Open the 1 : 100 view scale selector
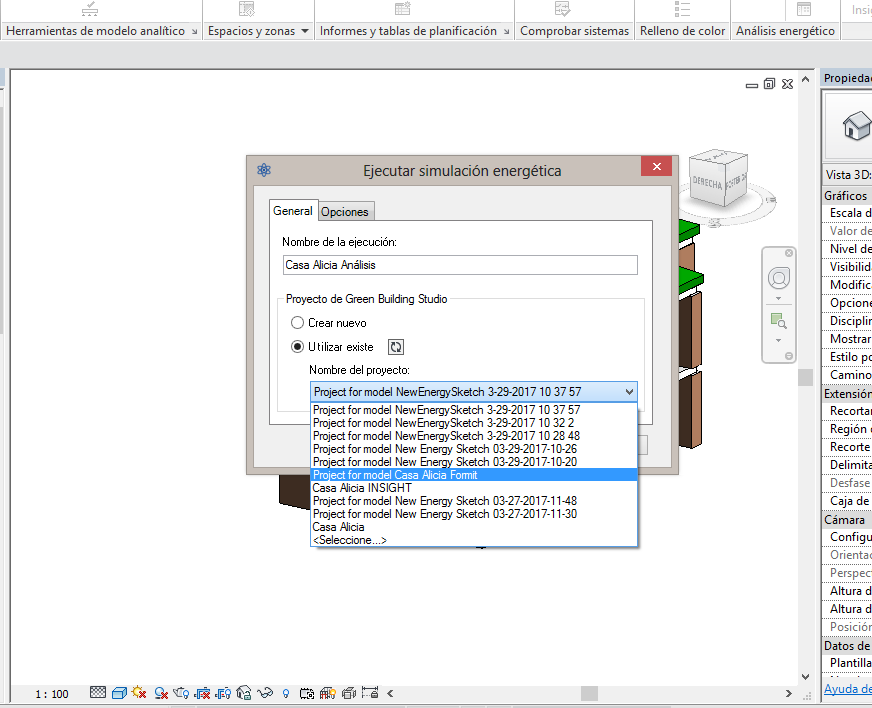Viewport: 872px width, 708px height. (x=52, y=694)
